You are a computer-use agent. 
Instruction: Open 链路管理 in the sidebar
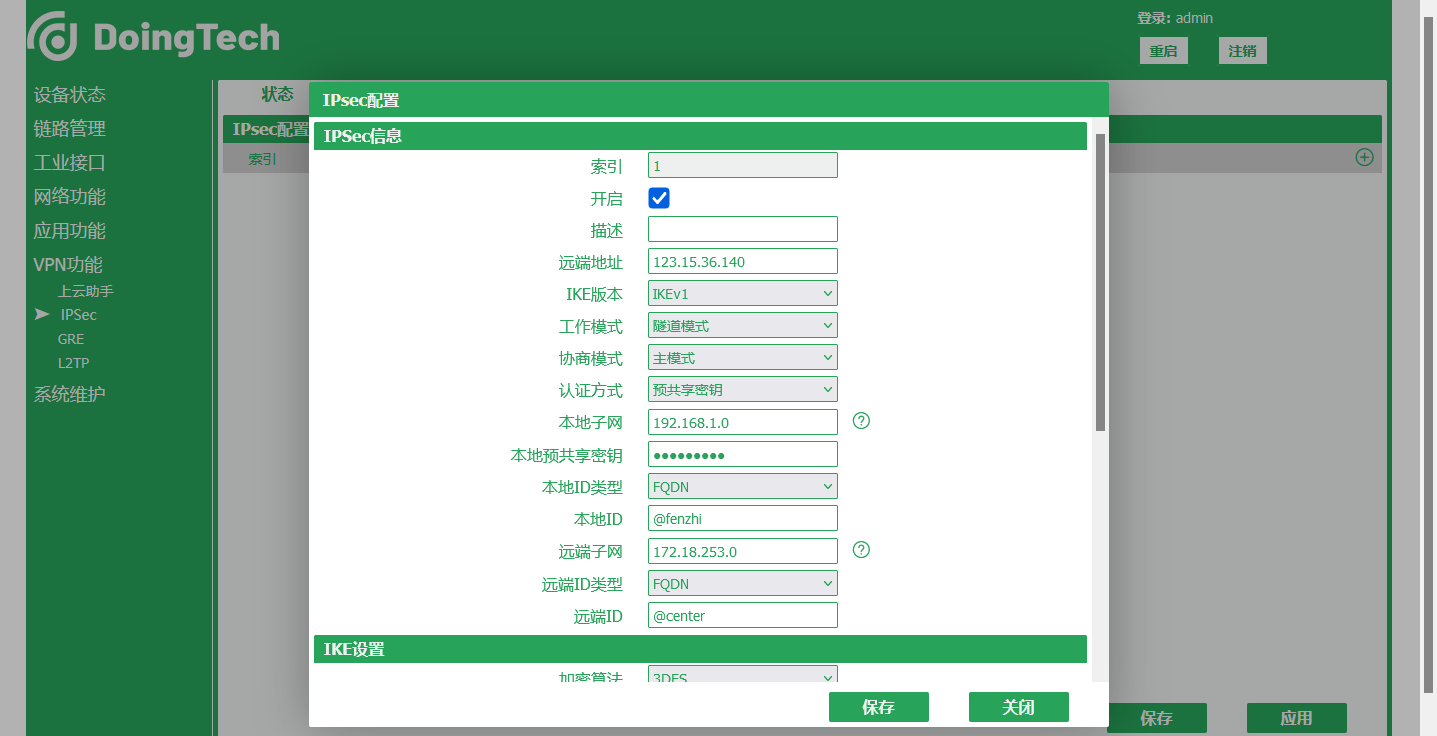70,129
